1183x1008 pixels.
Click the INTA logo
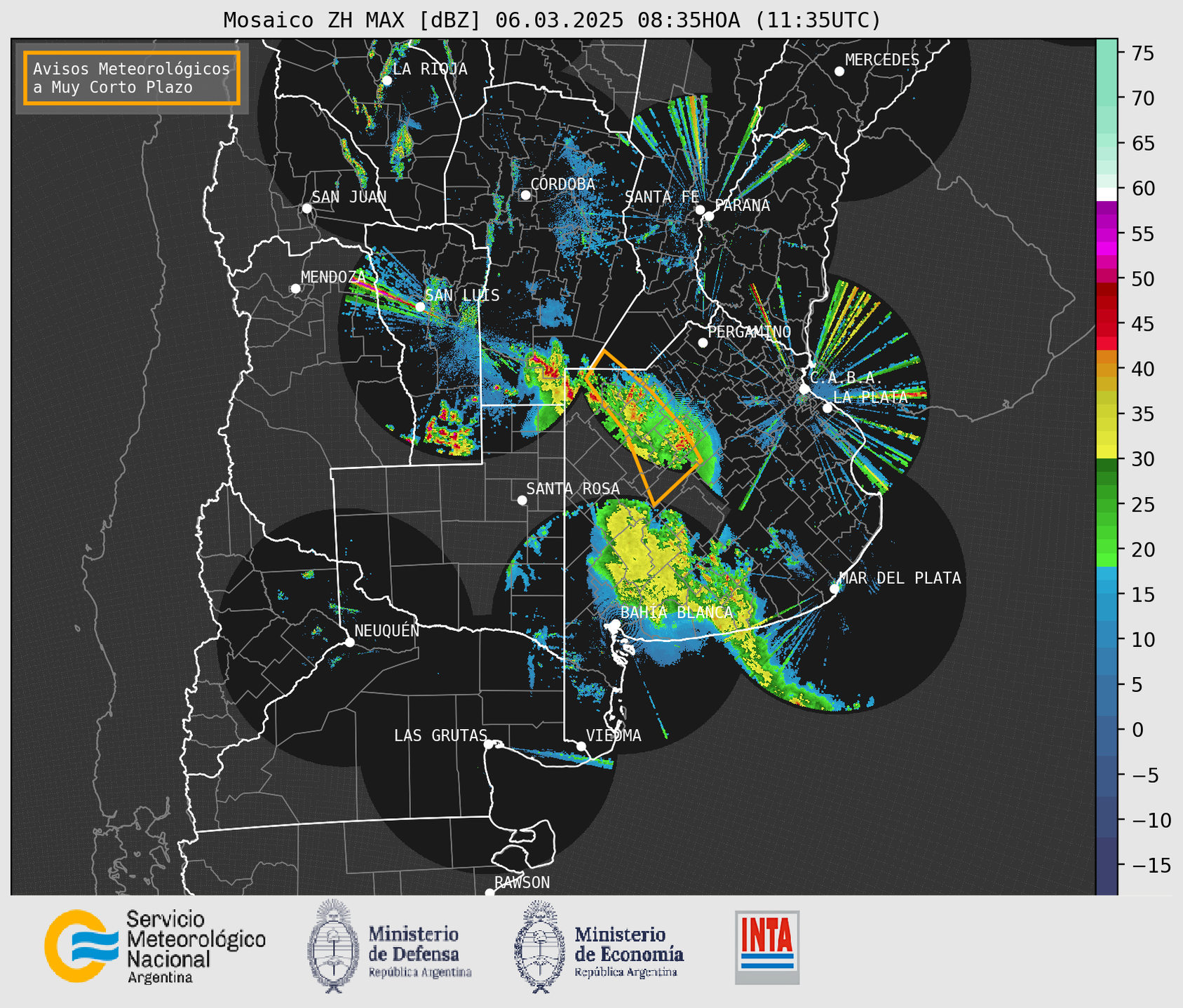[x=767, y=947]
